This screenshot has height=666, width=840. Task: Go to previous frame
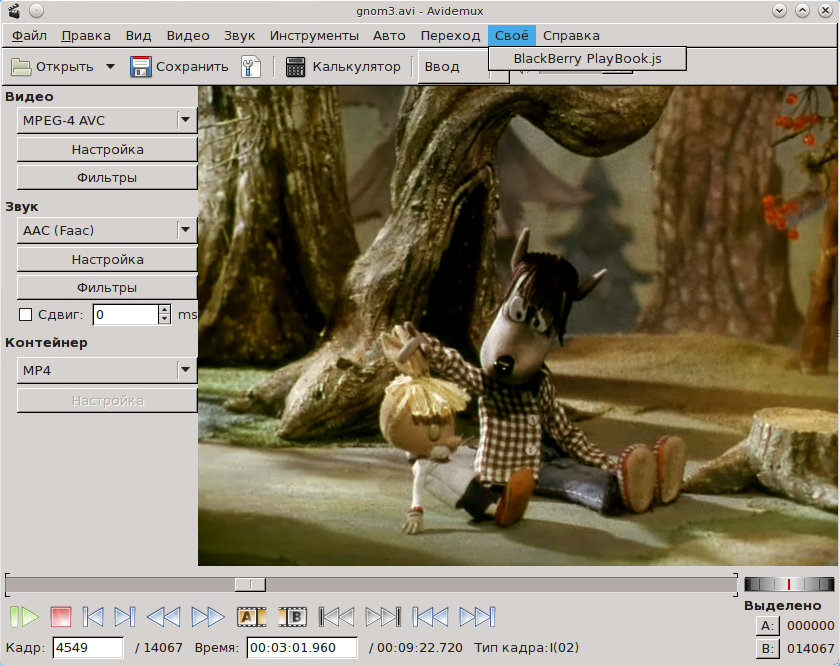coord(92,617)
